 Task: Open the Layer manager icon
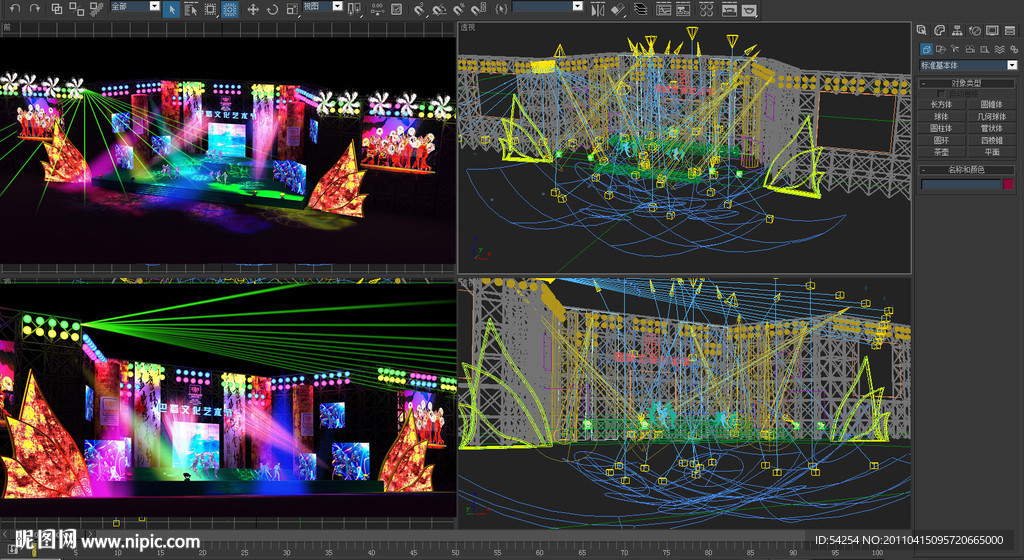click(639, 9)
